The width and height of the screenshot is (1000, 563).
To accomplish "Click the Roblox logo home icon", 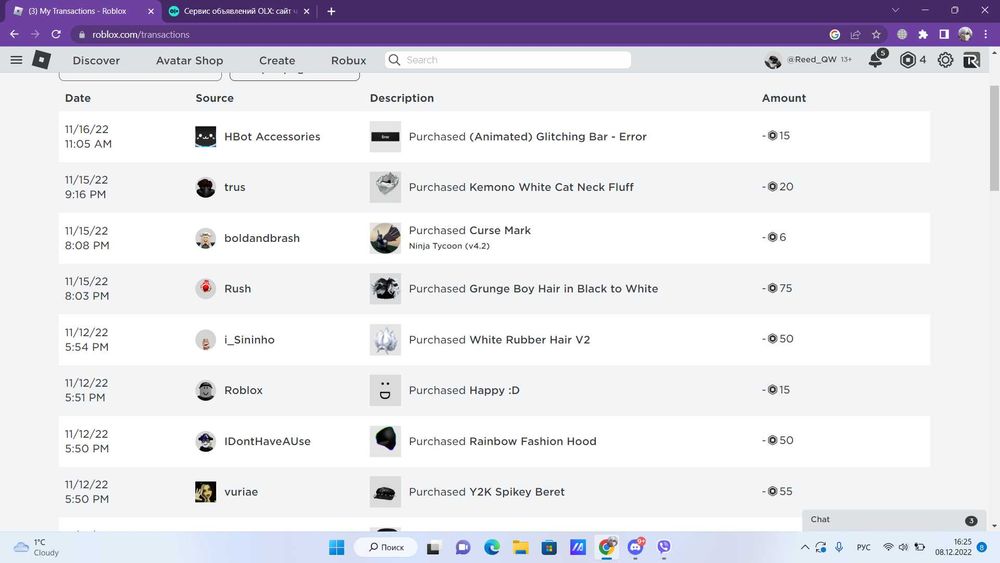I will click(41, 60).
